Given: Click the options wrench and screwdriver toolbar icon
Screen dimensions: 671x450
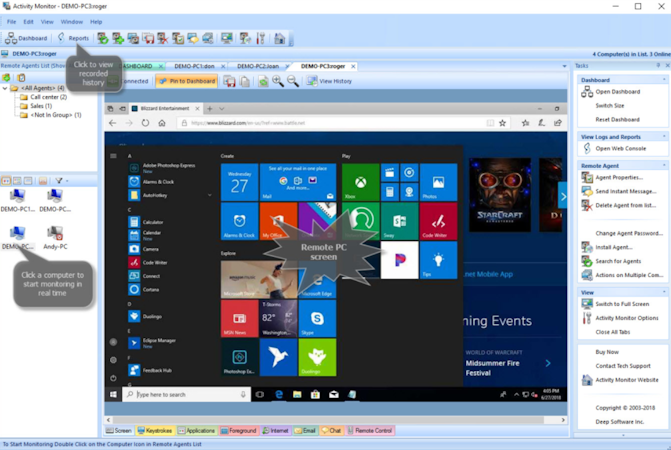Looking at the screenshot, I should (x=261, y=38).
